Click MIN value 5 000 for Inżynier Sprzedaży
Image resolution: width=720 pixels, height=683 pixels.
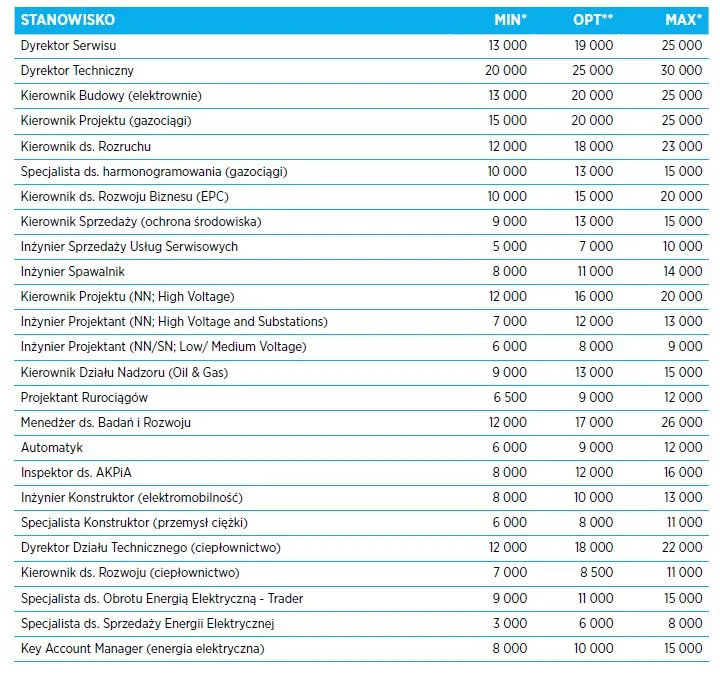(510, 246)
